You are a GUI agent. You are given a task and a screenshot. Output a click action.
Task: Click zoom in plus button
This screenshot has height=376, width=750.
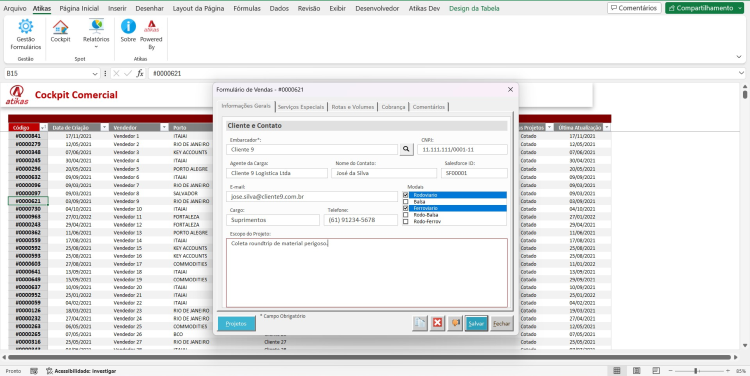(x=728, y=371)
